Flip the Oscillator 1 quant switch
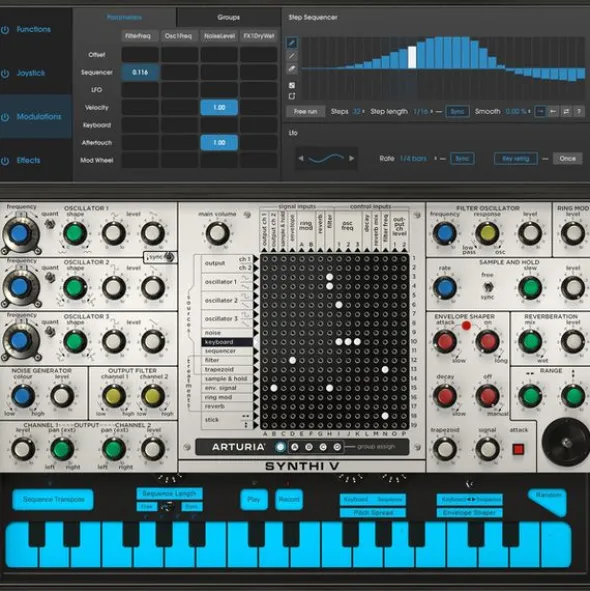Image resolution: width=590 pixels, height=591 pixels. pos(49,224)
